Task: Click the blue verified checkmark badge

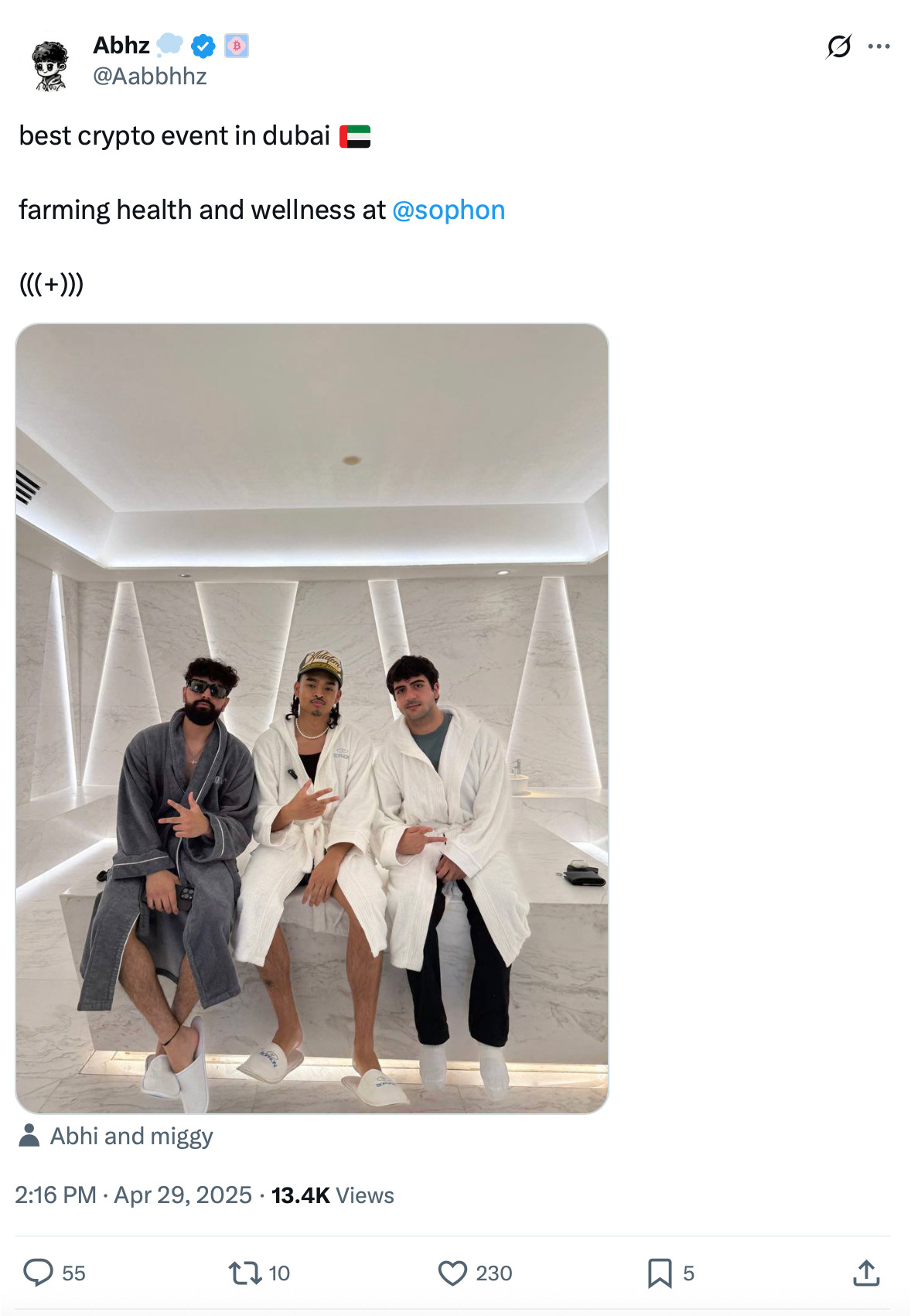Action: (x=203, y=46)
